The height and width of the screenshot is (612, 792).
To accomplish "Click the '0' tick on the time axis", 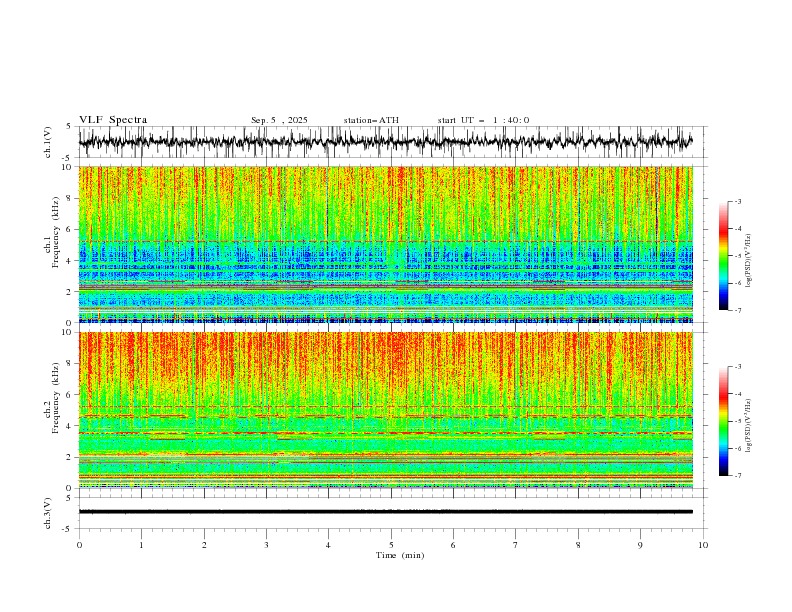I will tap(79, 545).
